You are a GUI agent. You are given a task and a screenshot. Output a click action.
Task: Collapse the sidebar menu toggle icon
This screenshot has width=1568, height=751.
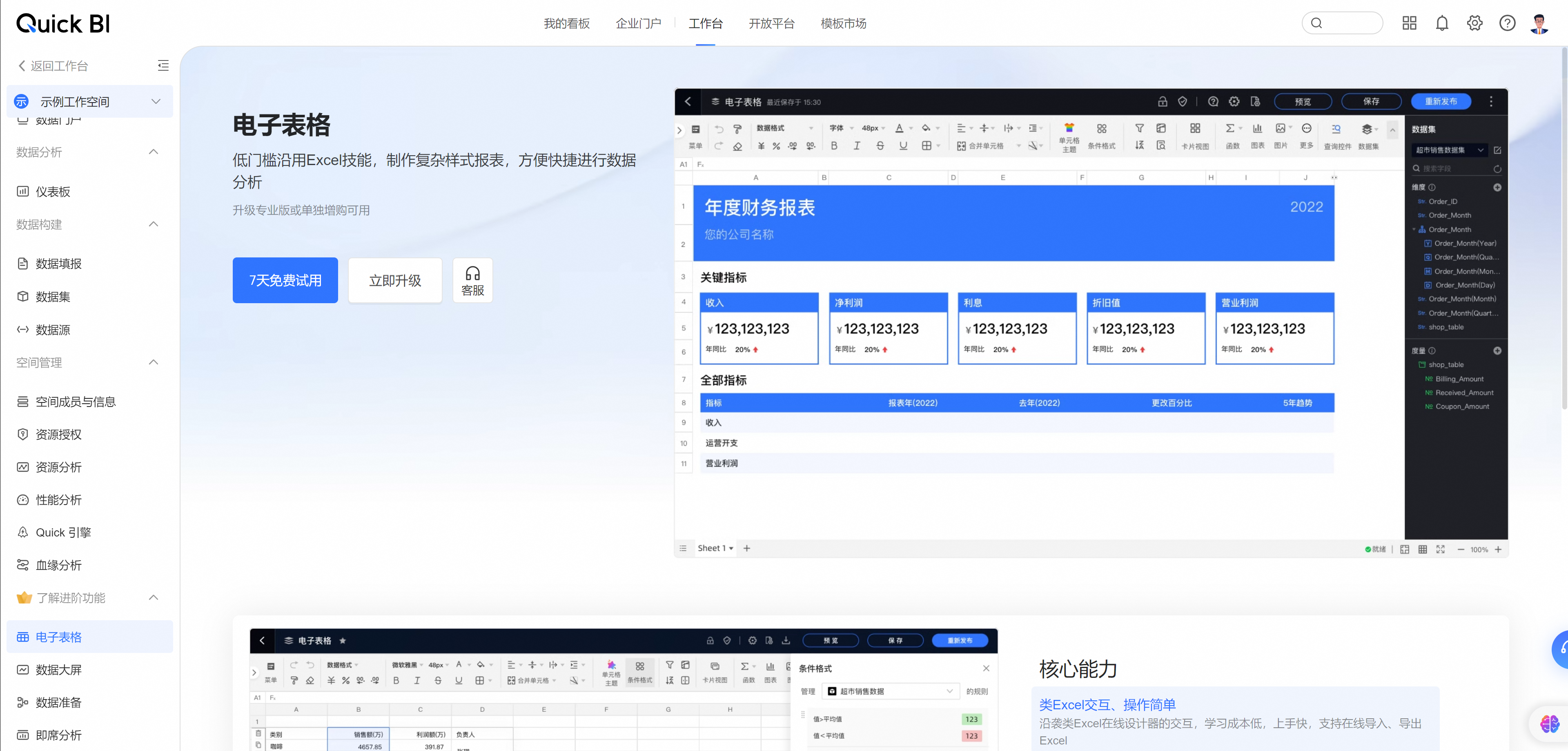coord(163,65)
